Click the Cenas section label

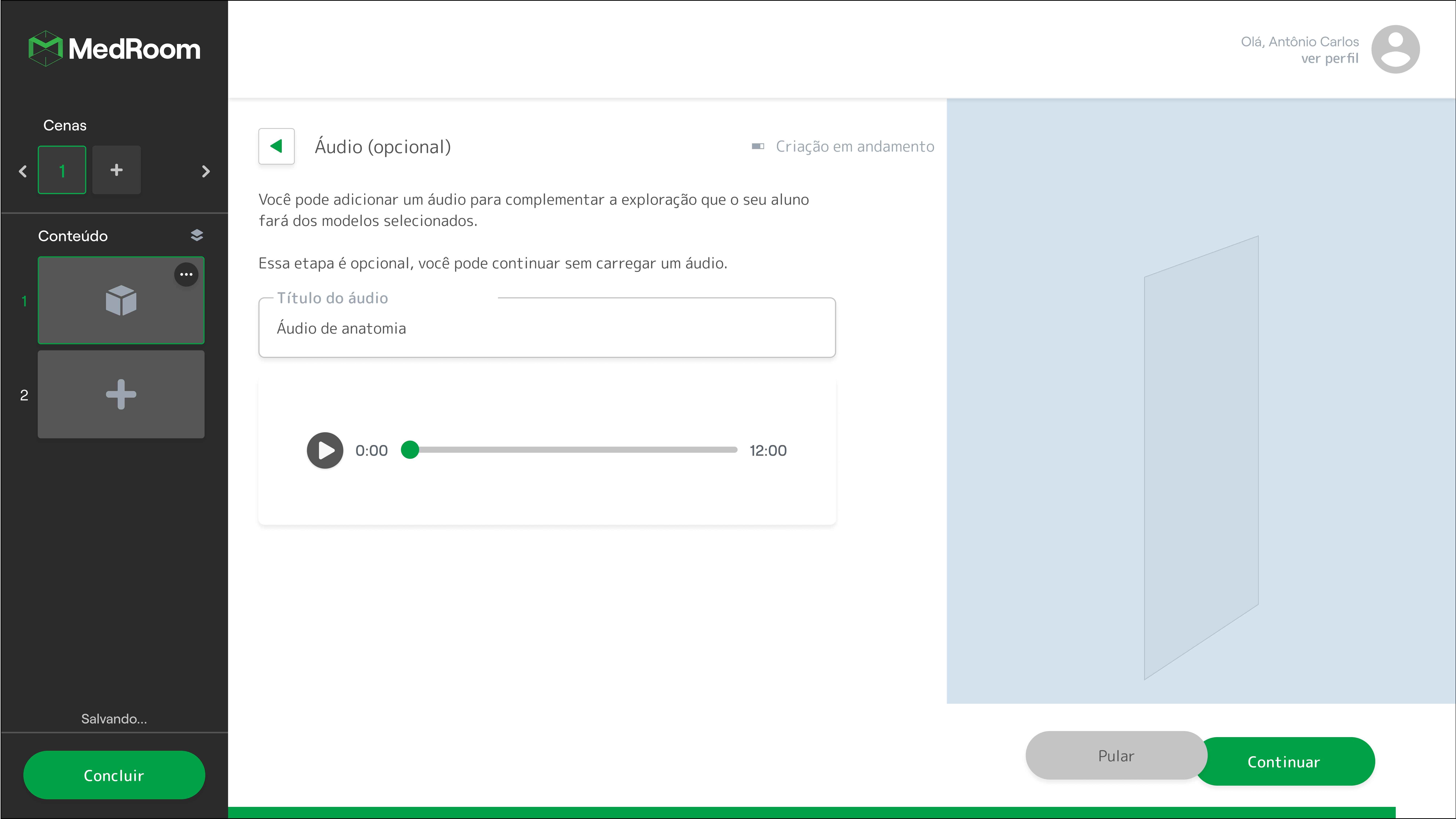pos(65,126)
